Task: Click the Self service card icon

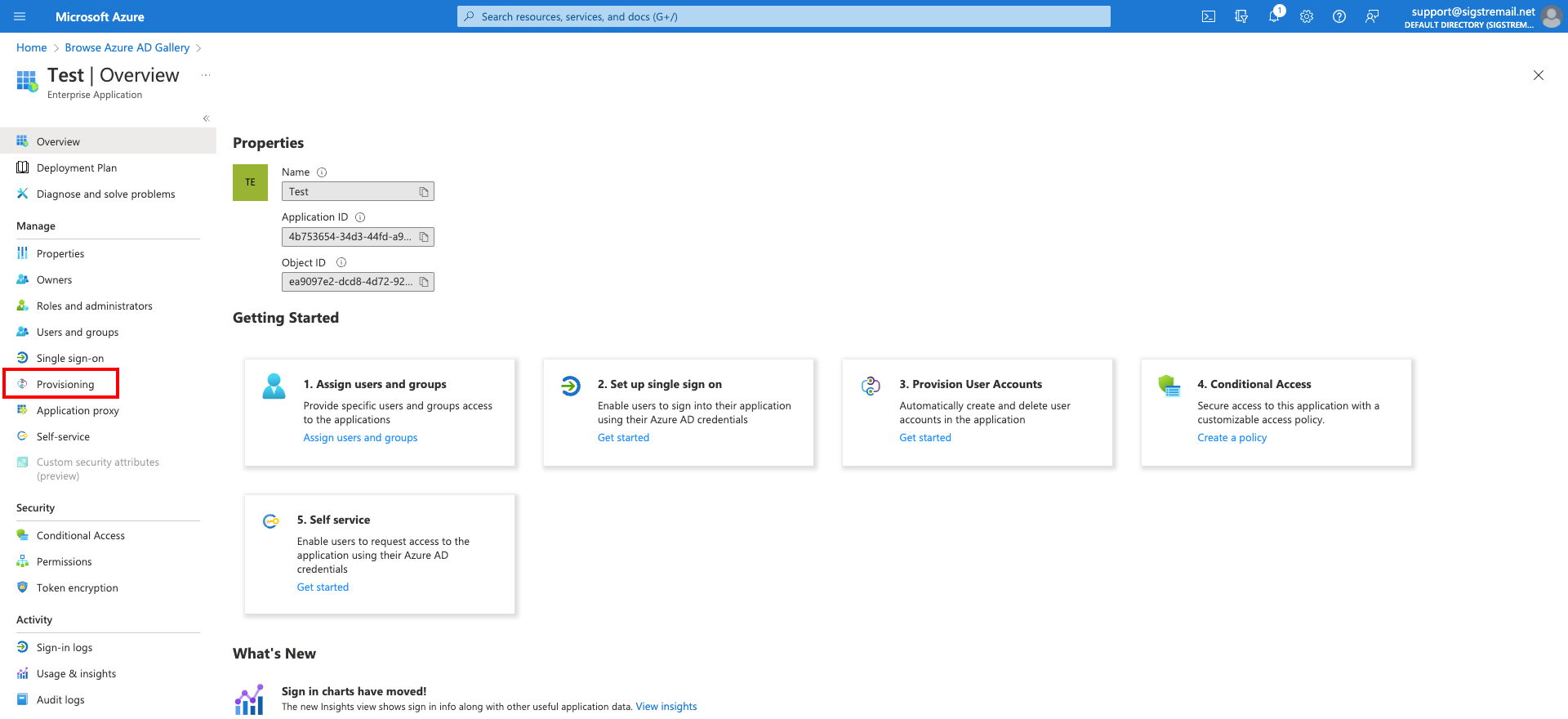Action: coord(270,521)
